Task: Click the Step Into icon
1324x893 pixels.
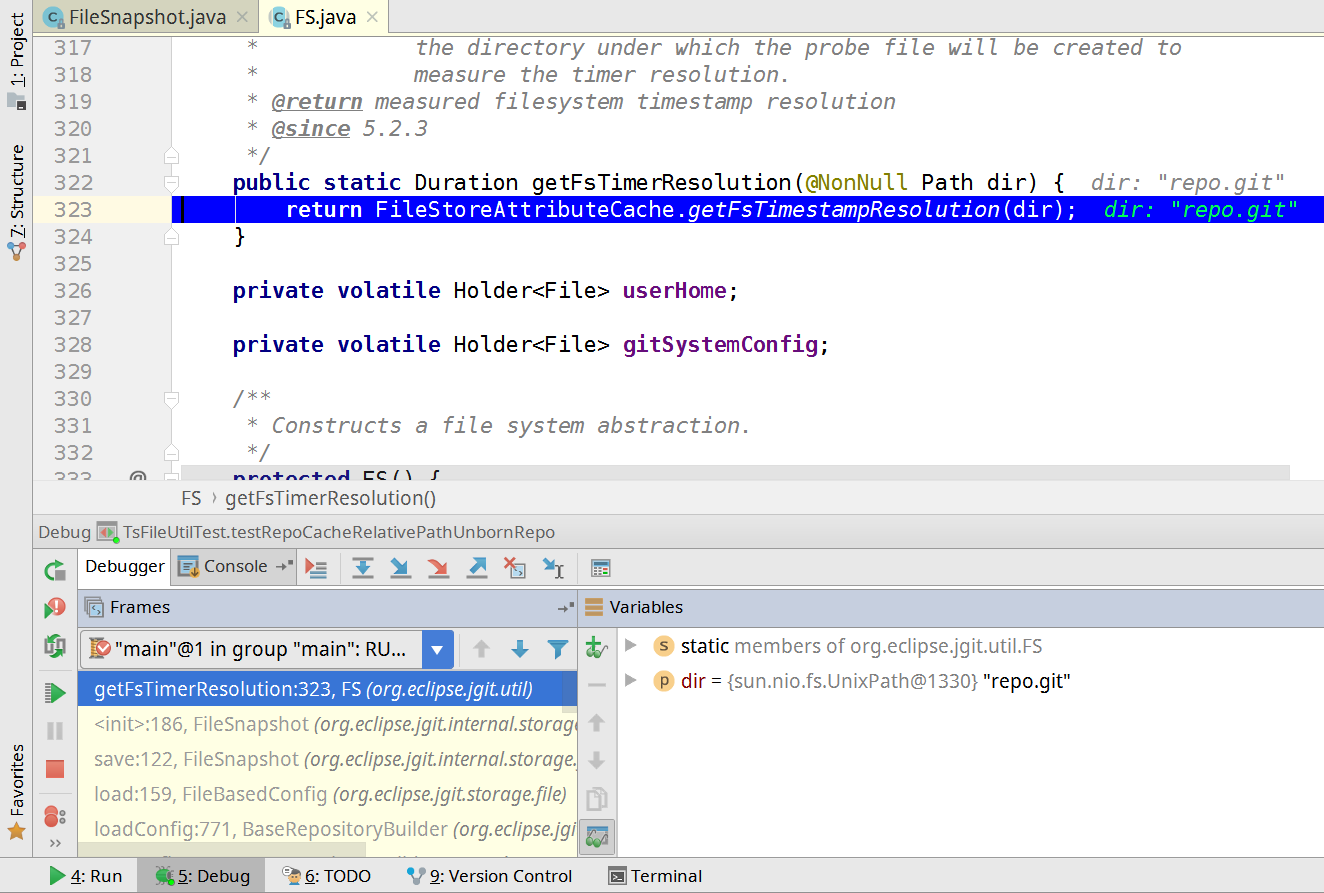Action: (400, 568)
